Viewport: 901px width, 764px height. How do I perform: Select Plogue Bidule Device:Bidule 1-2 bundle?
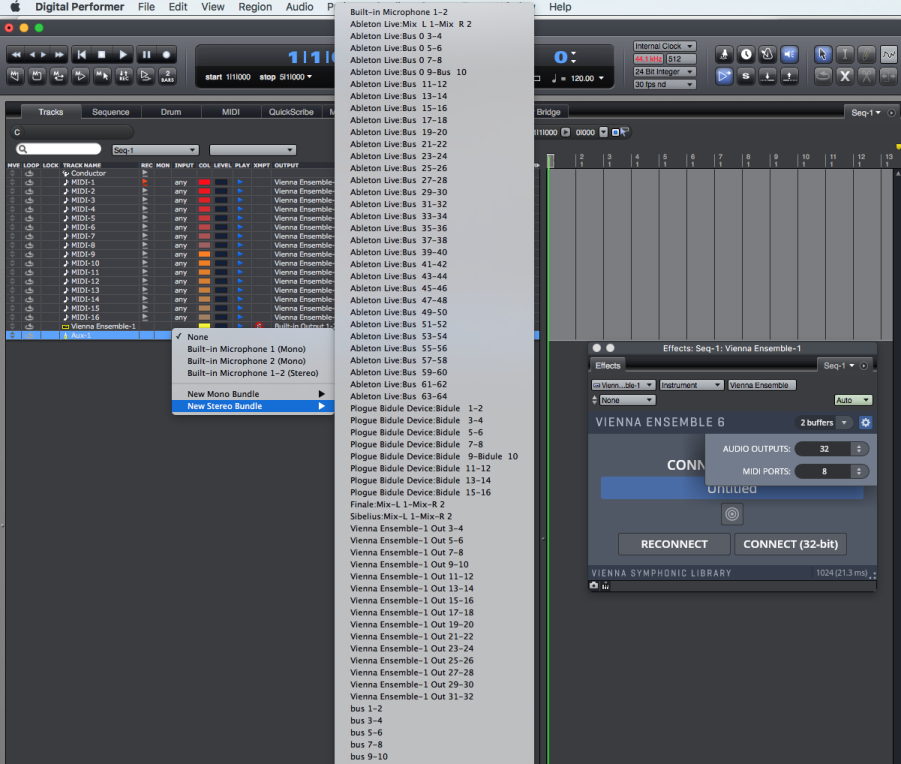[434, 408]
